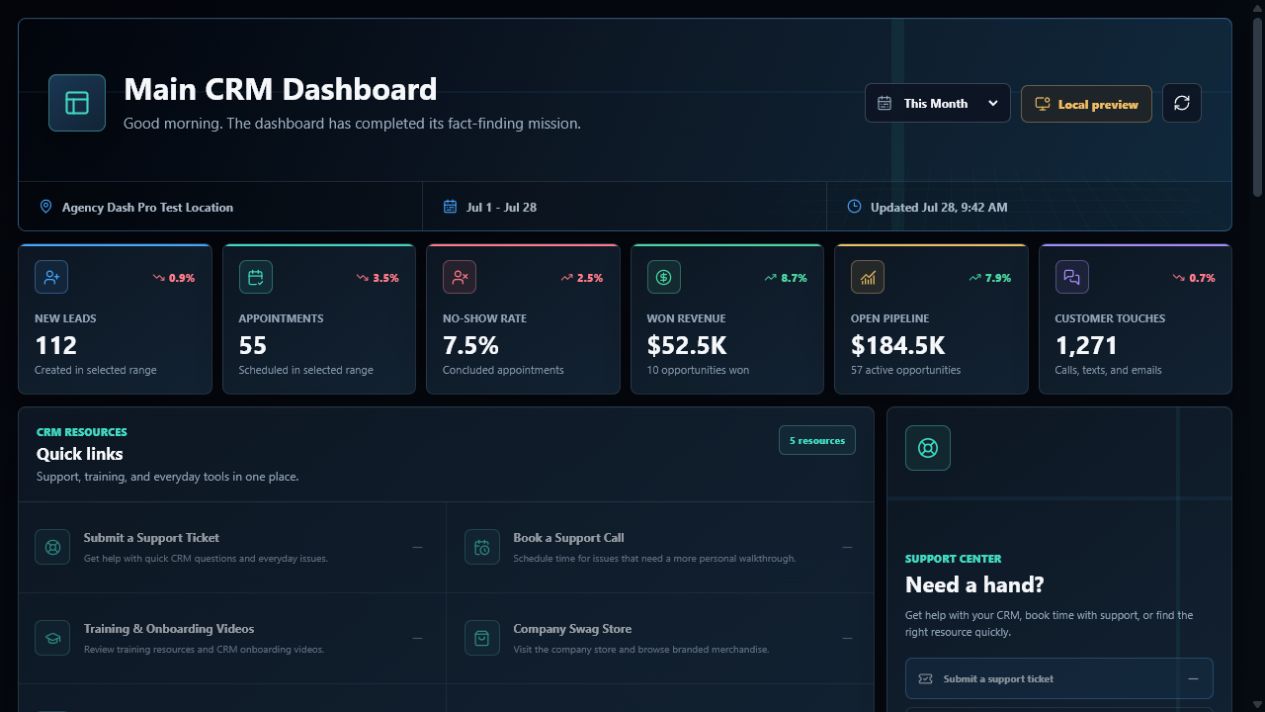Click the calendar icon beside Jul 1 - Jul 28
Viewport: 1265px width, 712px height.
450,206
